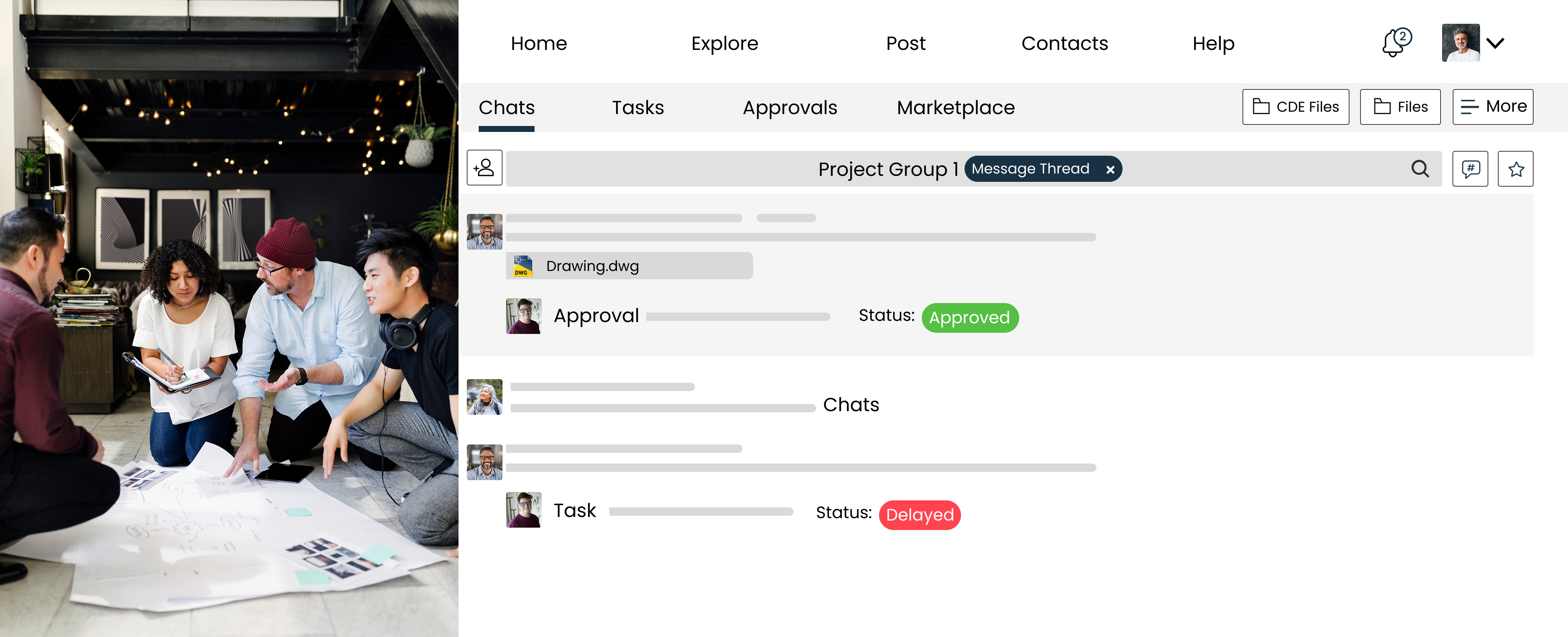Star this chat as favorite

[1515, 169]
